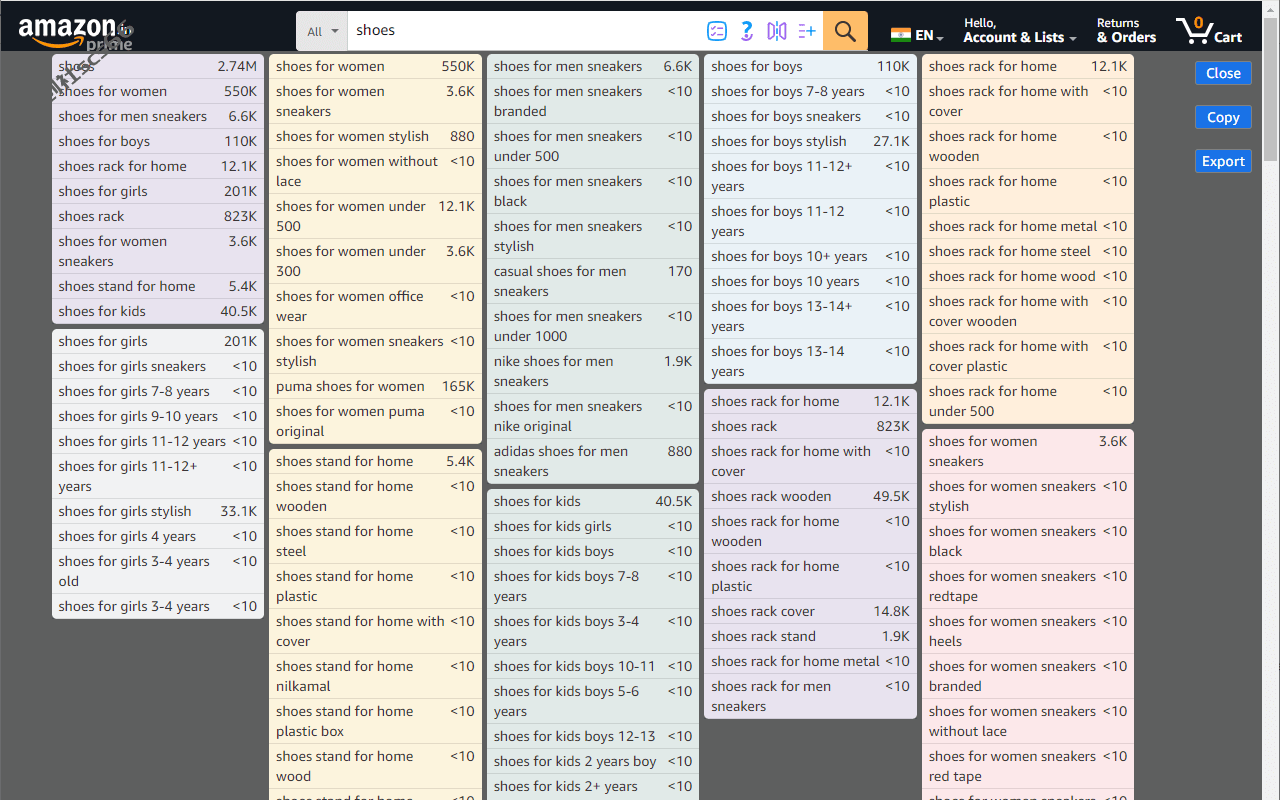Select 'shoes rack stand' keyword

(x=810, y=636)
